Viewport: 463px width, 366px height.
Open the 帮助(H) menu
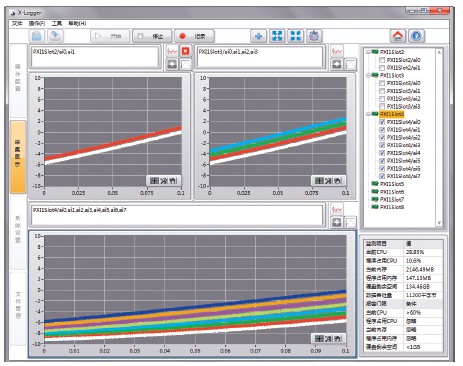point(77,23)
